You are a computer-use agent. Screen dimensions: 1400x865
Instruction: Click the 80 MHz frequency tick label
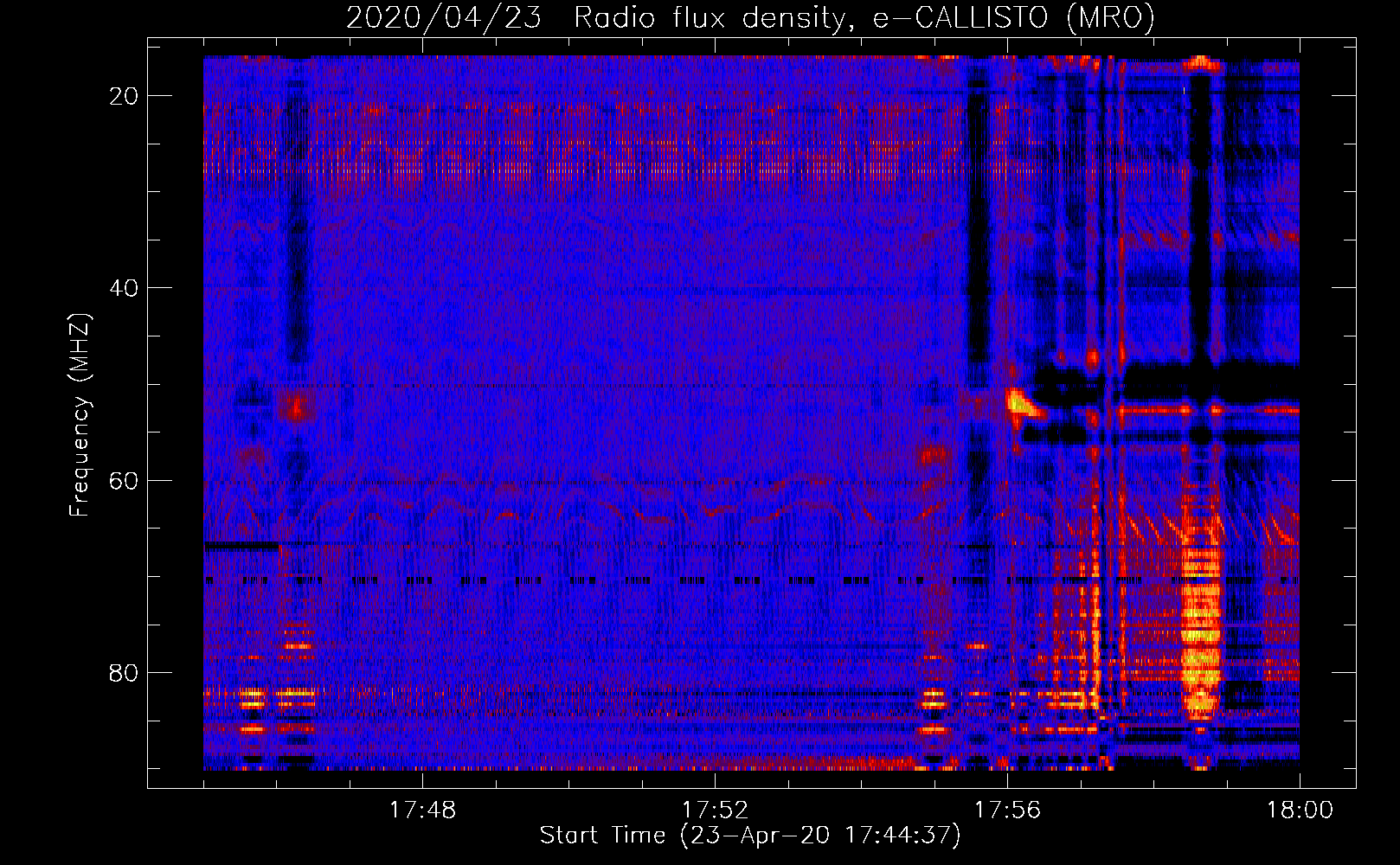click(x=124, y=672)
